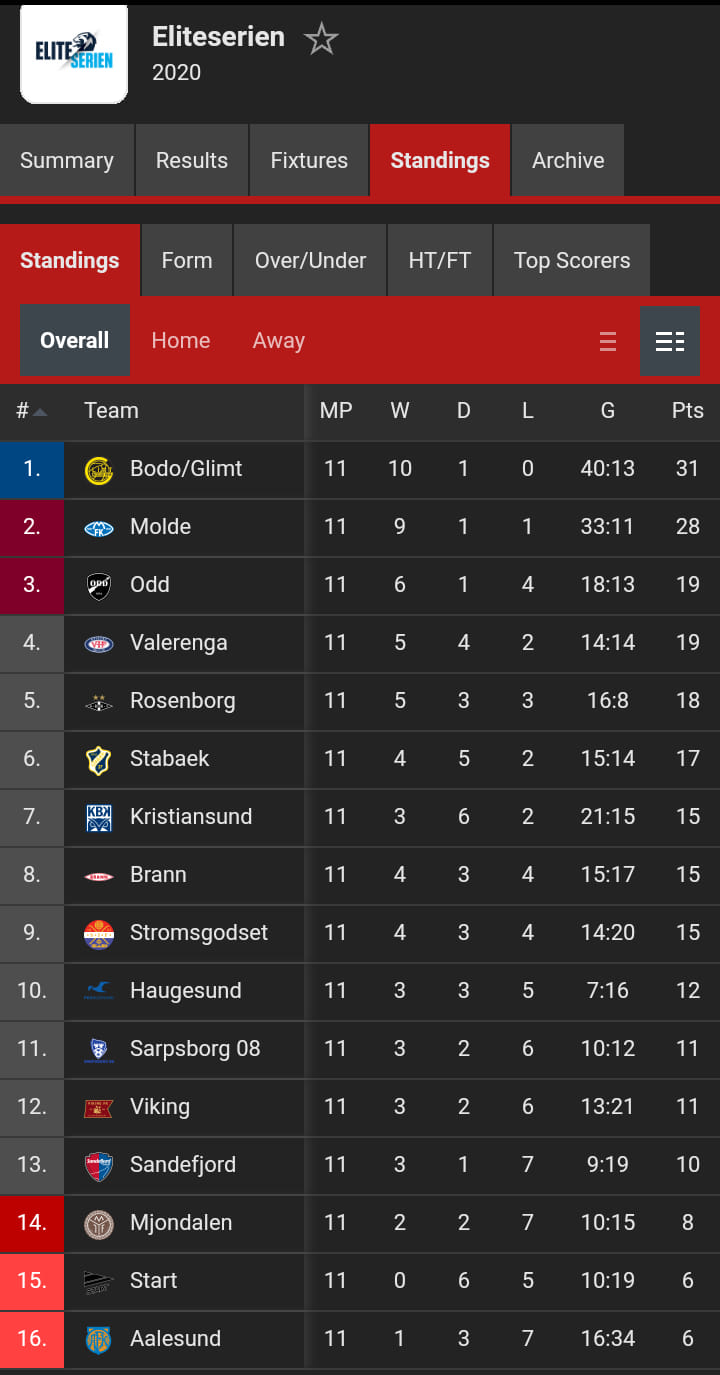The image size is (720, 1375).
Task: Select the Away standings filter
Action: (279, 341)
